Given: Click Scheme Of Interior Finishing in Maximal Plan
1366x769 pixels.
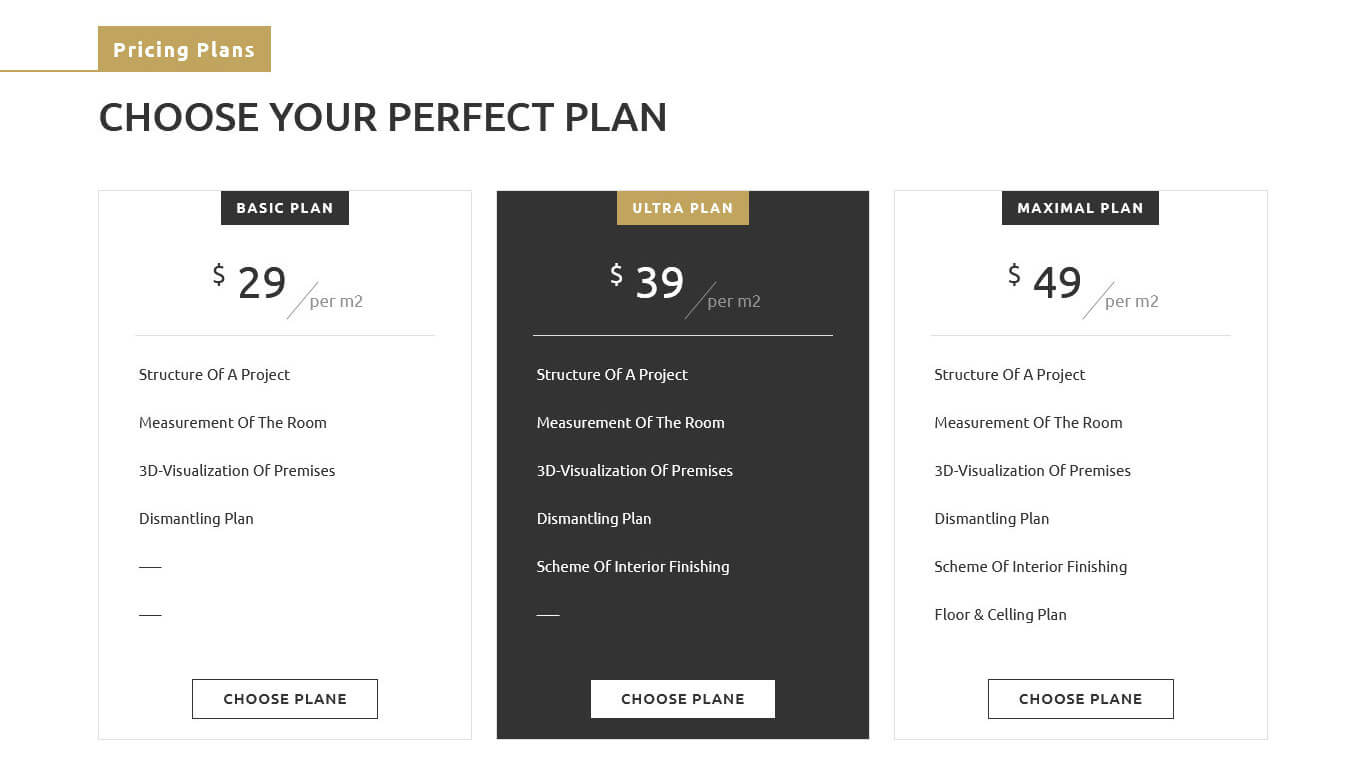Looking at the screenshot, I should [x=1030, y=567].
